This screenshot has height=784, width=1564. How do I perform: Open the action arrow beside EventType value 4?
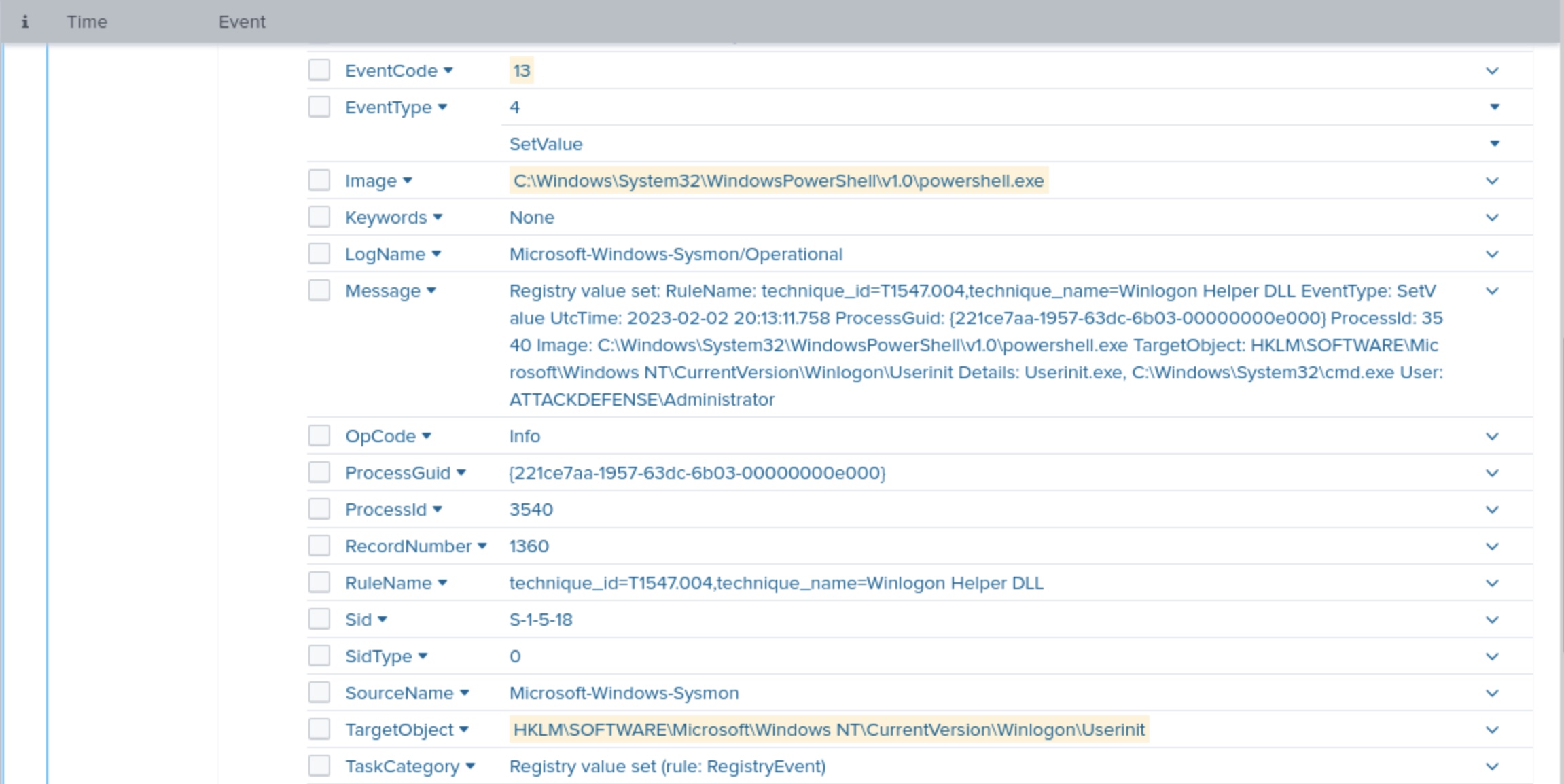(1495, 107)
